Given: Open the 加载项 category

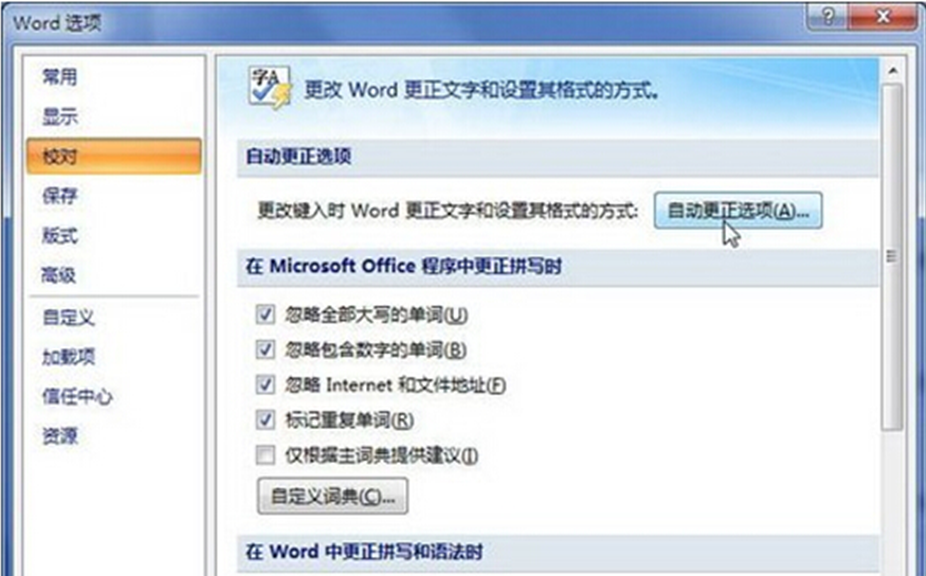Looking at the screenshot, I should pos(69,356).
